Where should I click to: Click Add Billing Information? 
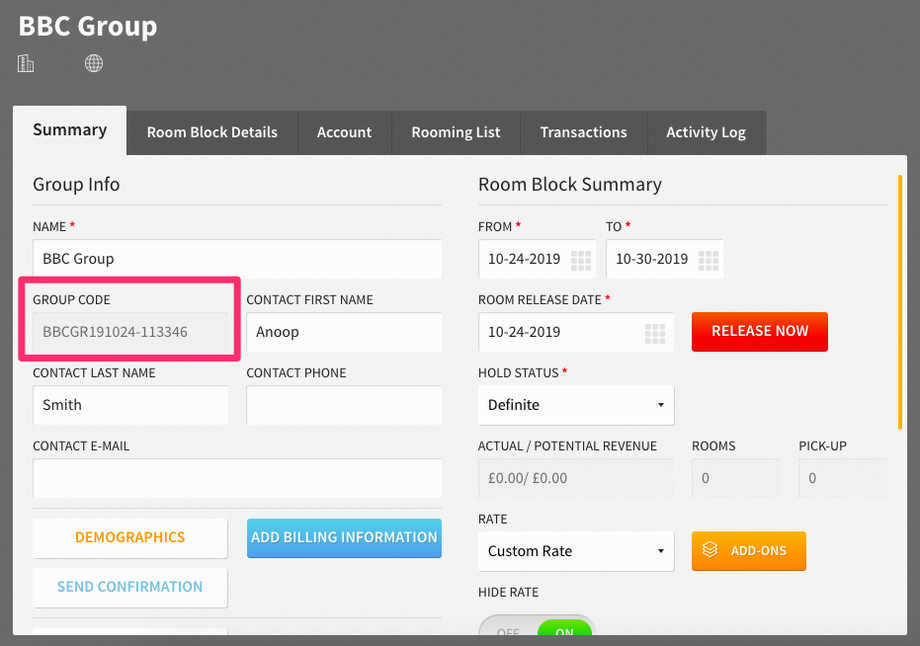[x=344, y=537]
